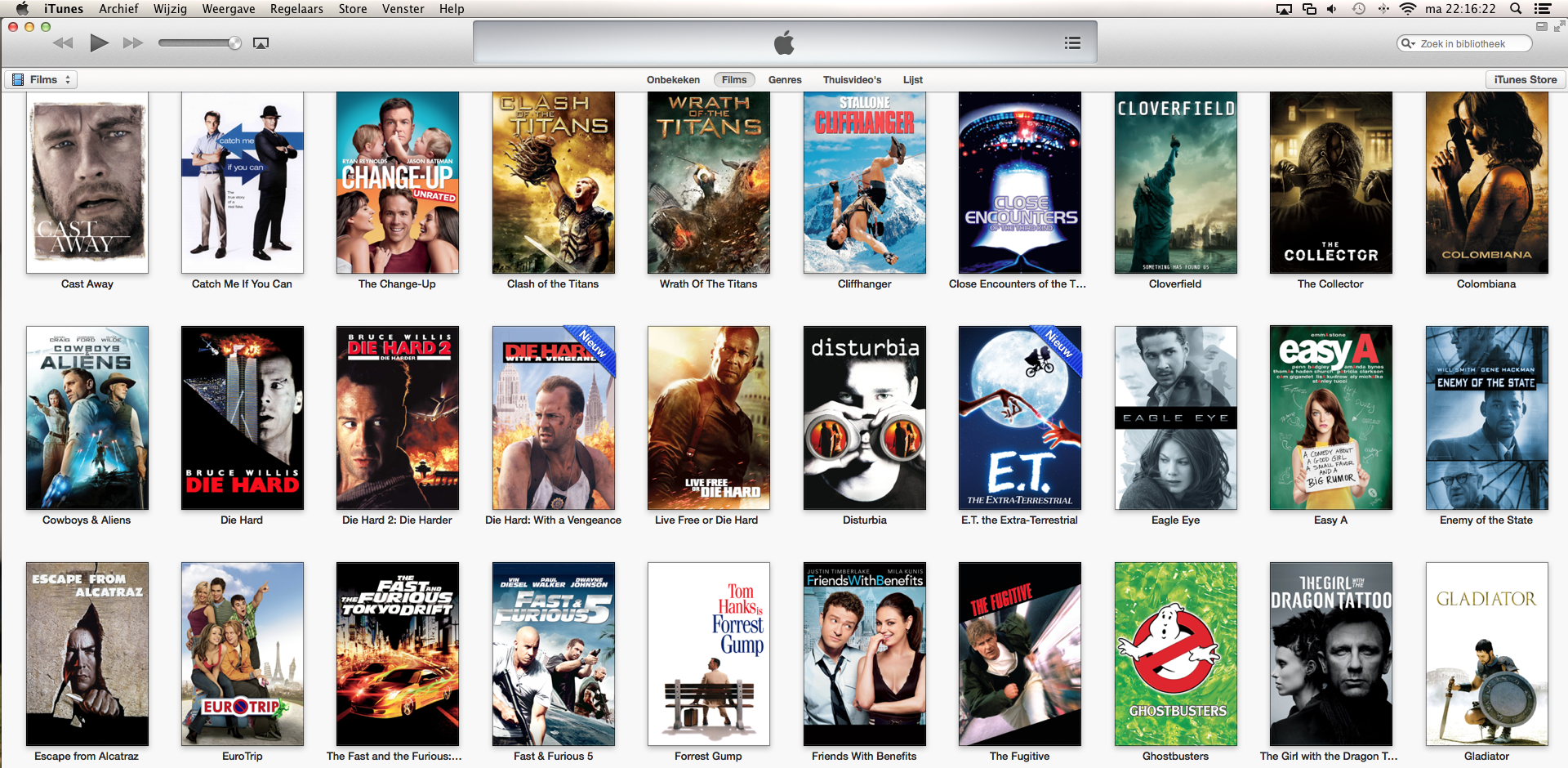
Task: Click the Time Machine menu bar icon
Action: pyautogui.click(x=1358, y=9)
